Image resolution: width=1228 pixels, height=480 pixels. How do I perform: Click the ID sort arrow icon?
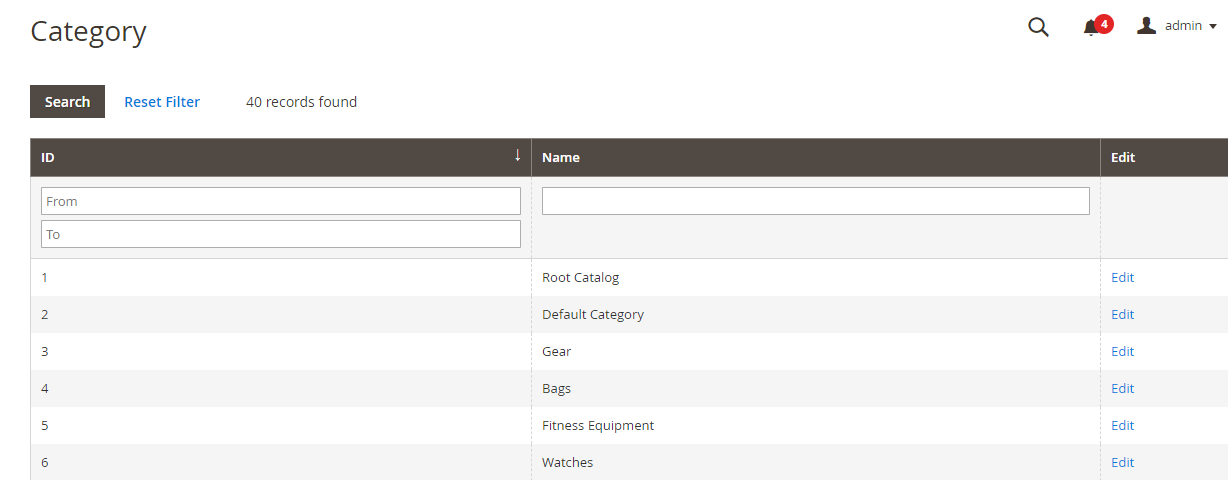[x=517, y=155]
